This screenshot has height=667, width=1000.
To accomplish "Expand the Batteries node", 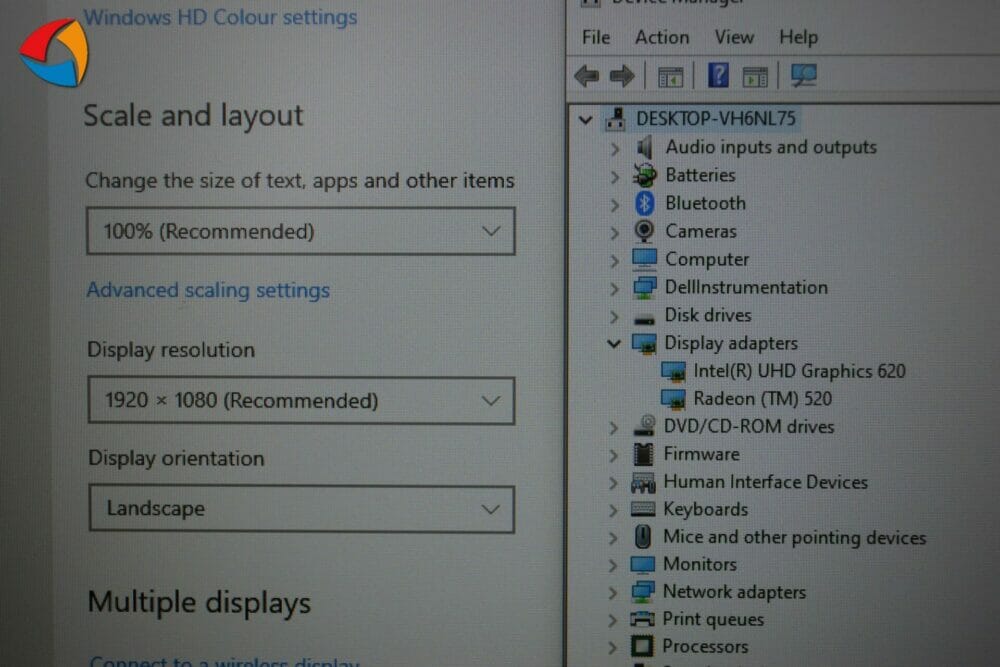I will click(615, 177).
